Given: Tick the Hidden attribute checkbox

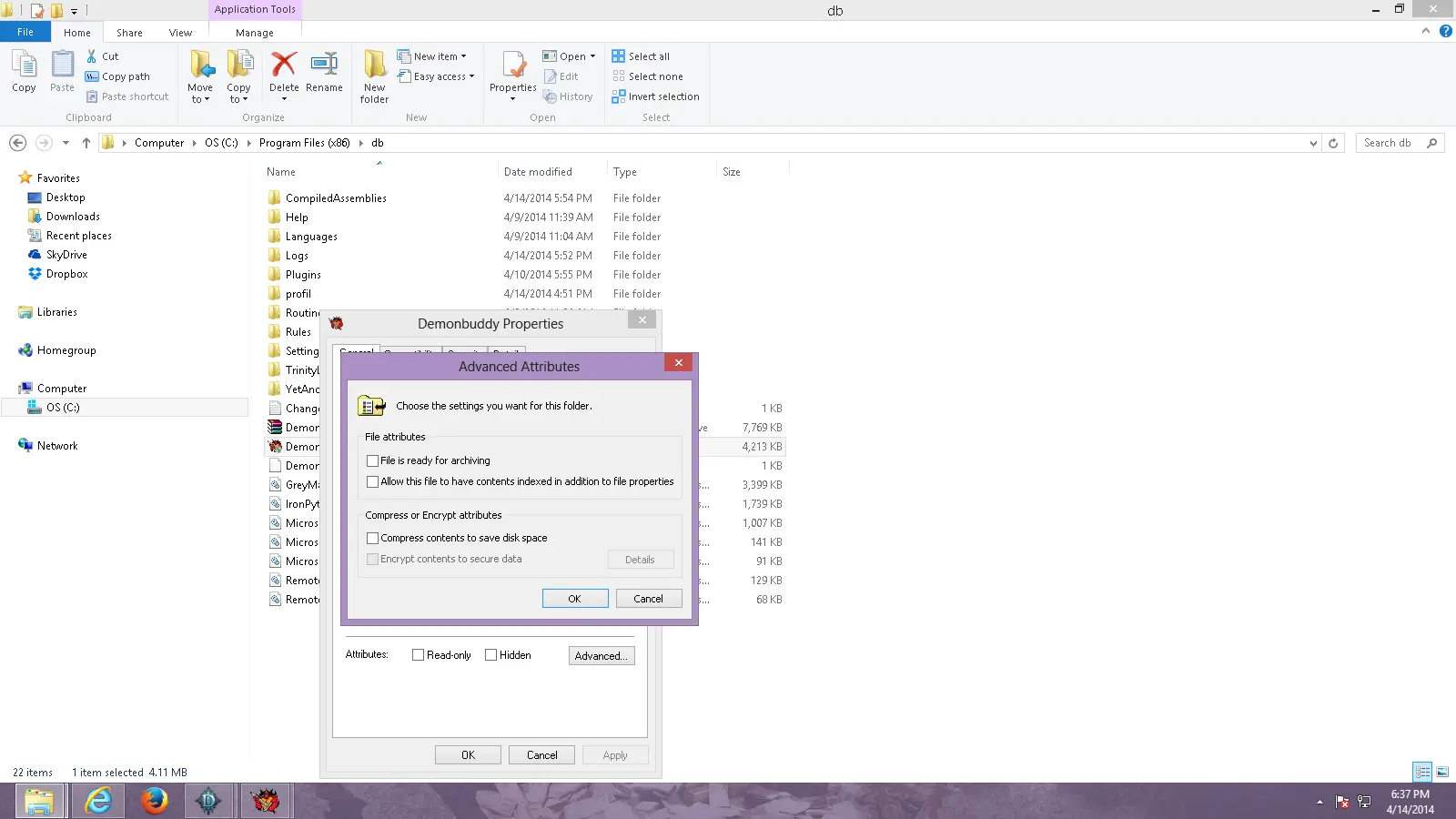Looking at the screenshot, I should (490, 655).
